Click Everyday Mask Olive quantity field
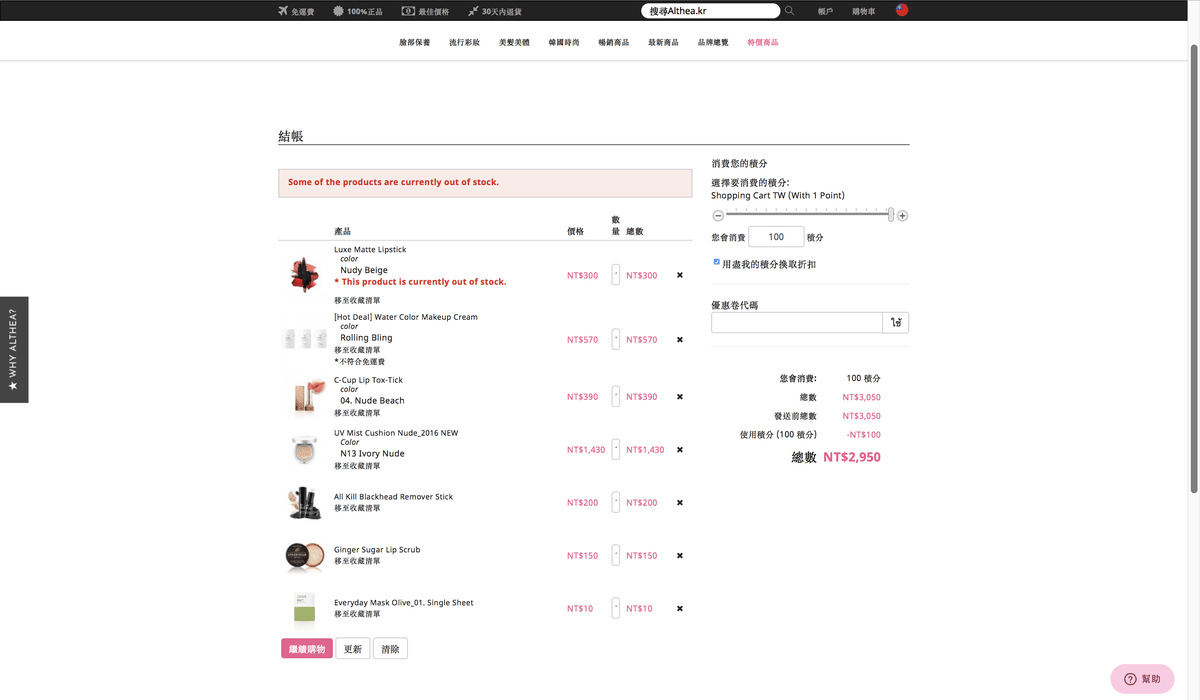This screenshot has width=1200, height=700. tap(615, 609)
